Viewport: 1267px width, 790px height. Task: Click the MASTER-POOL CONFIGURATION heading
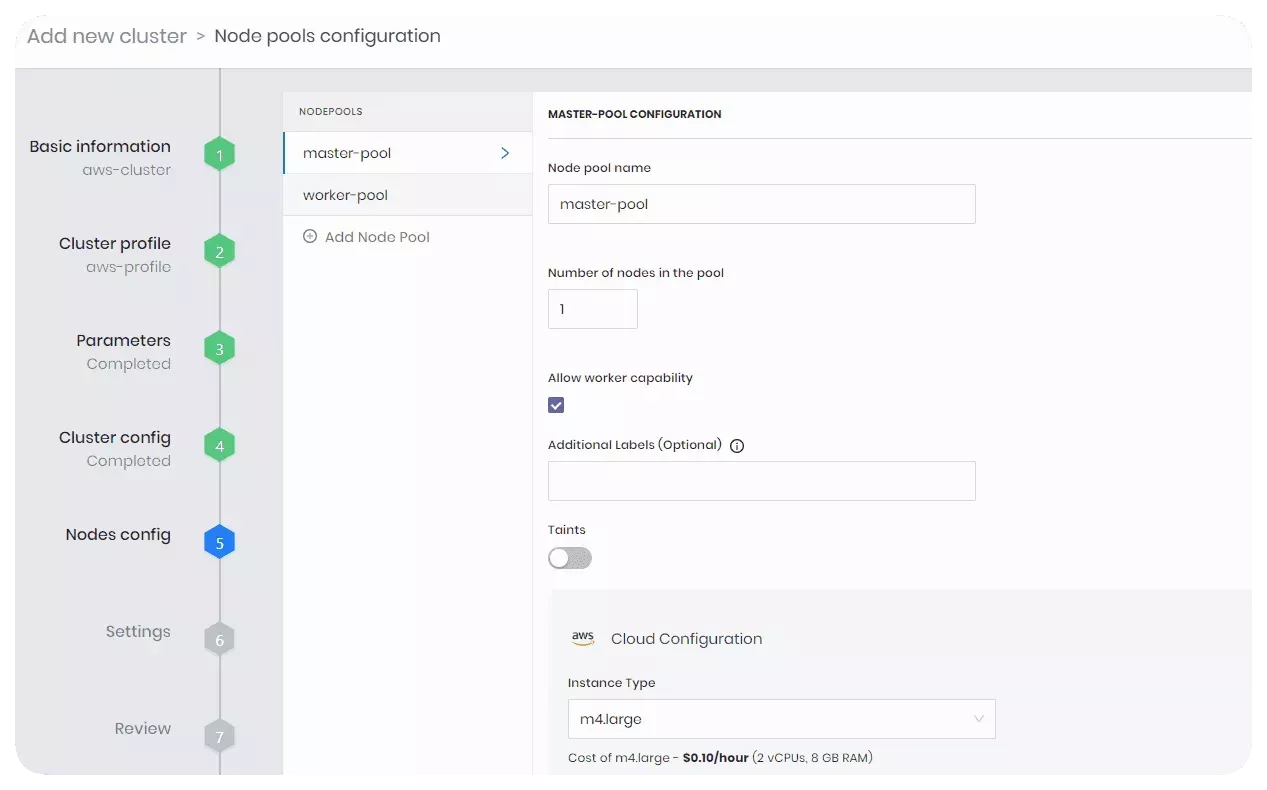(635, 114)
